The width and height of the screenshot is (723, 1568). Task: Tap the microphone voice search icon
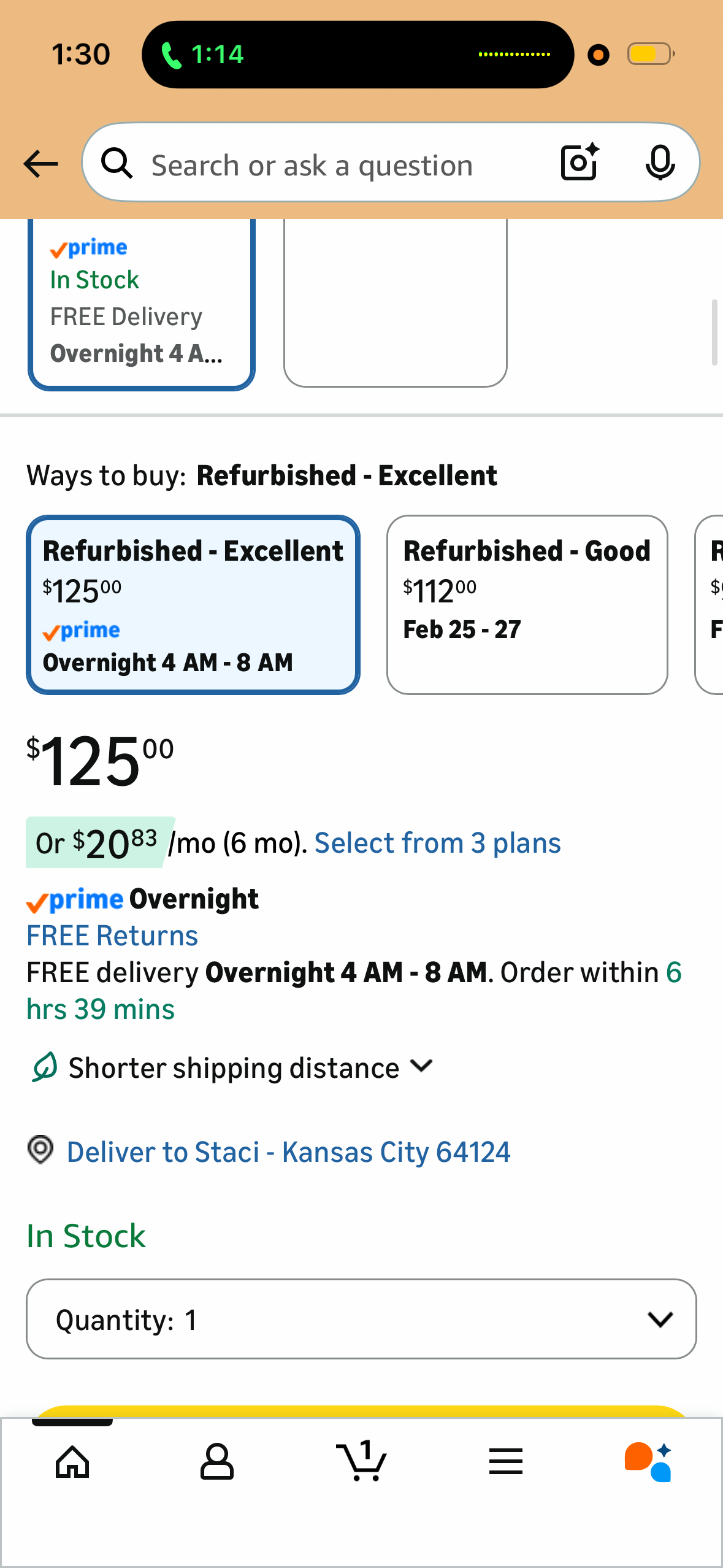(x=660, y=163)
